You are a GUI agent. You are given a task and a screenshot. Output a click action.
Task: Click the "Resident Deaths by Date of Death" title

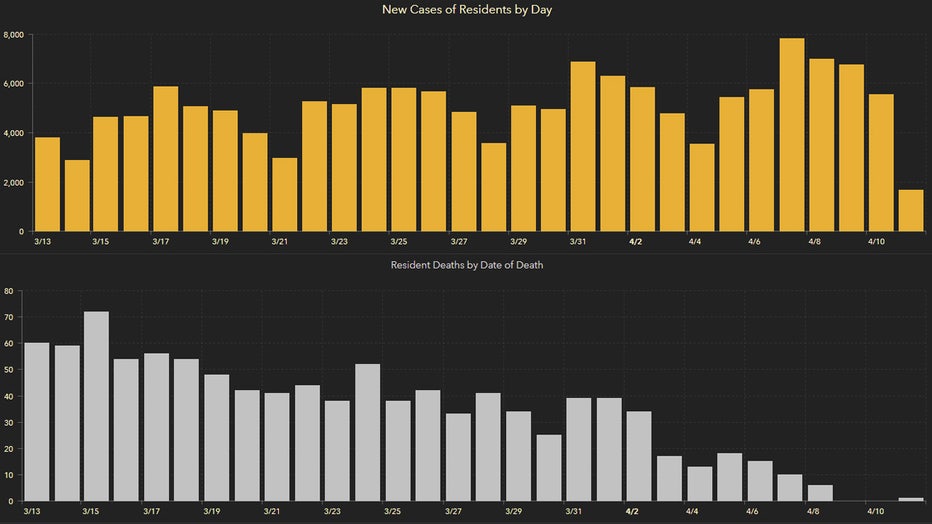click(x=466, y=265)
